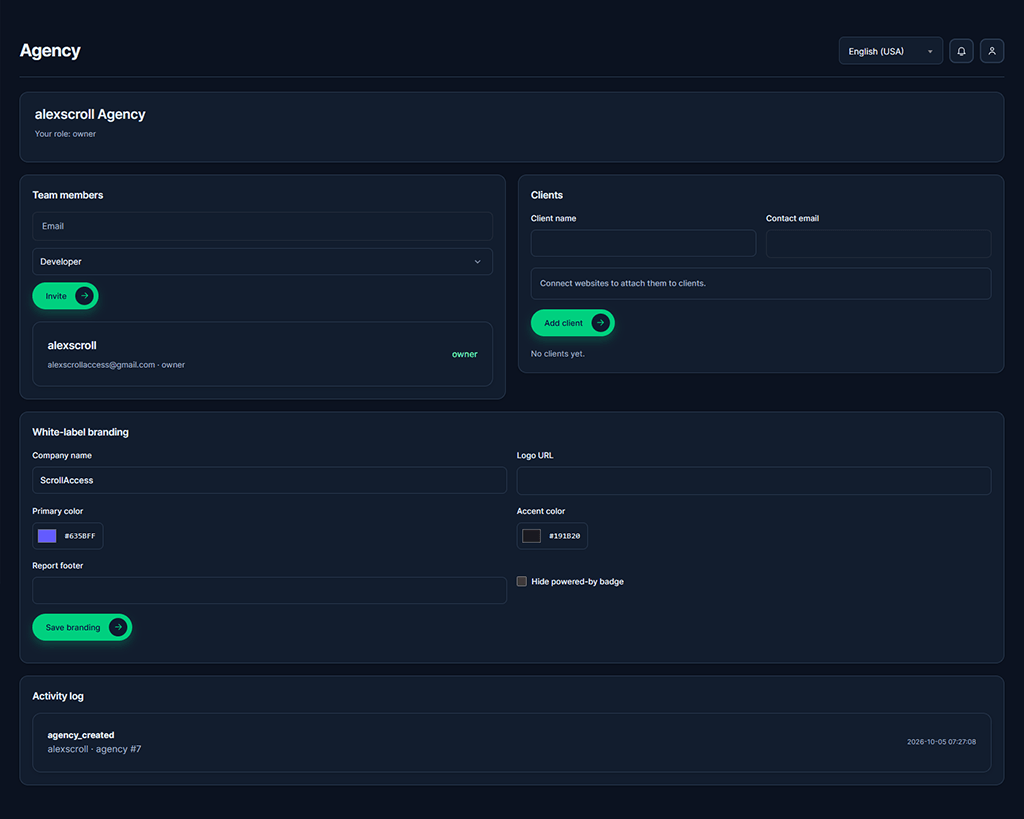Click the #635BFF primary hex value
This screenshot has width=1024, height=819.
(80, 536)
